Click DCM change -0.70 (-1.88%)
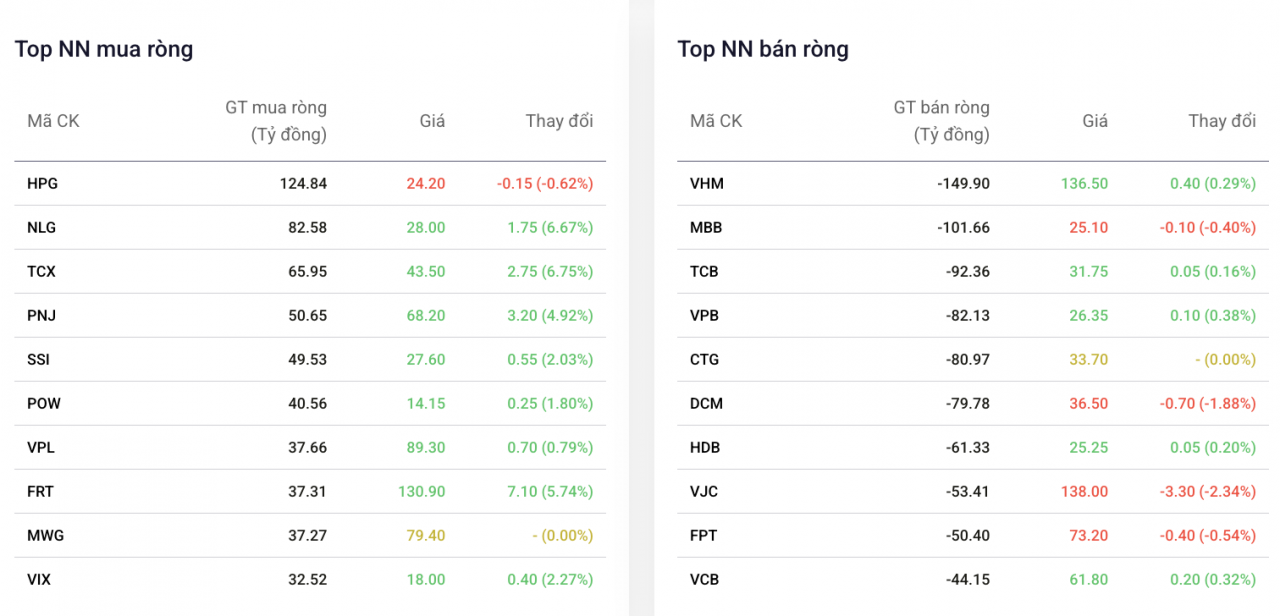 1206,404
